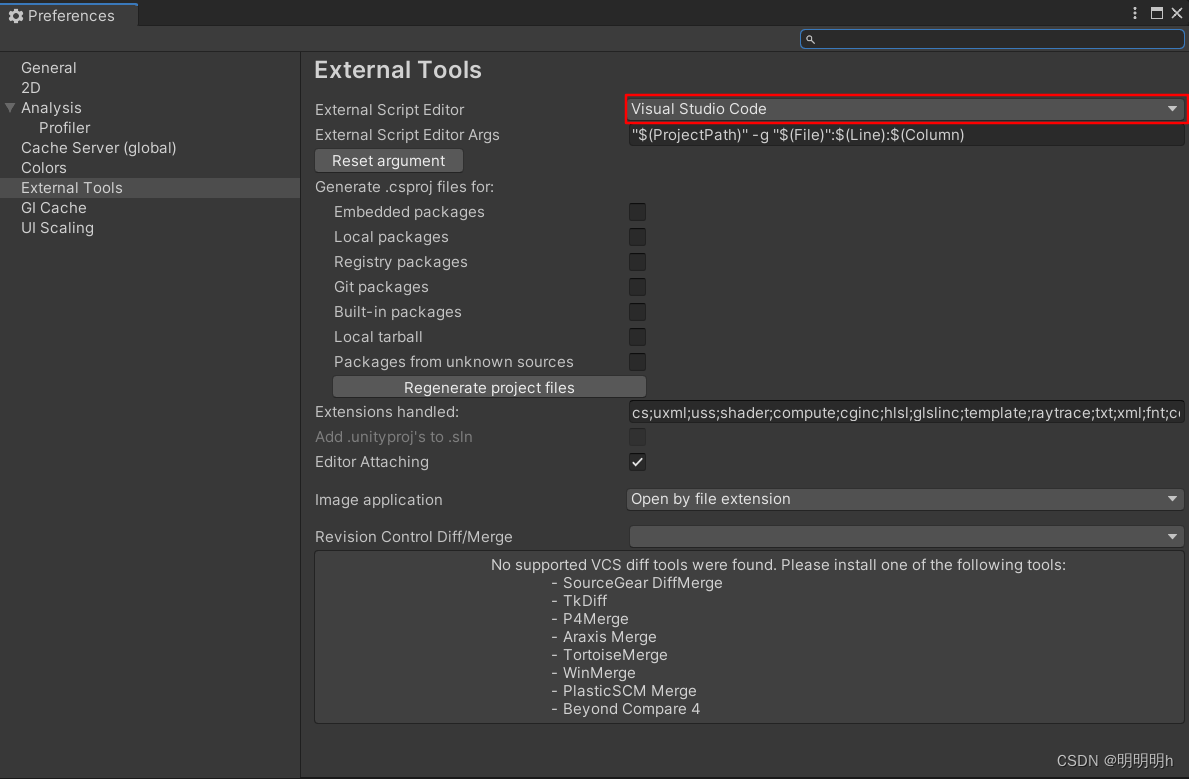1189x779 pixels.
Task: Enable Packages from unknown sources
Action: click(x=637, y=361)
